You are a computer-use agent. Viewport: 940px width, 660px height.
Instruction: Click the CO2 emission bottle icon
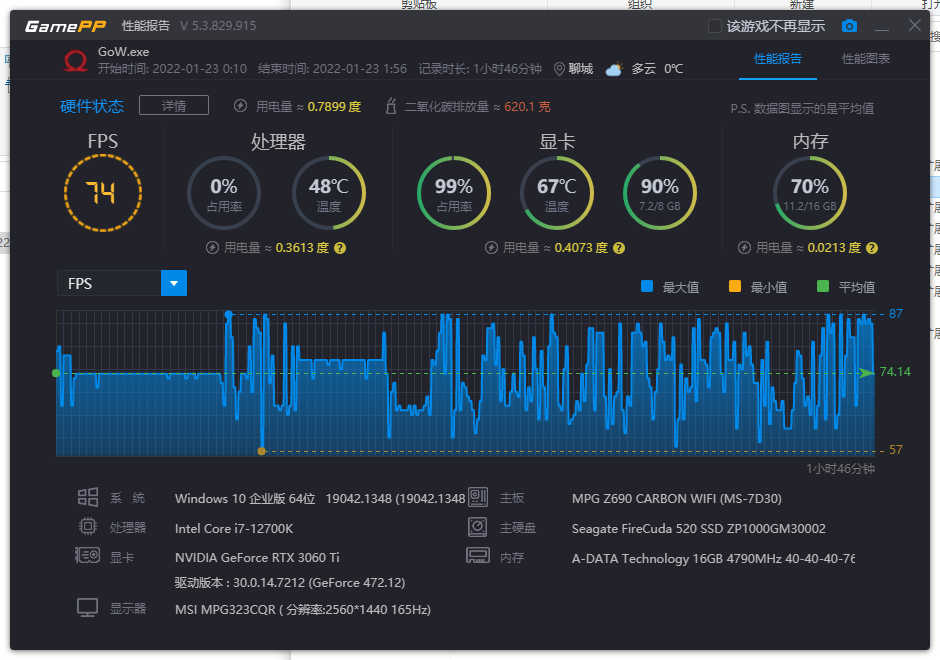(x=391, y=106)
